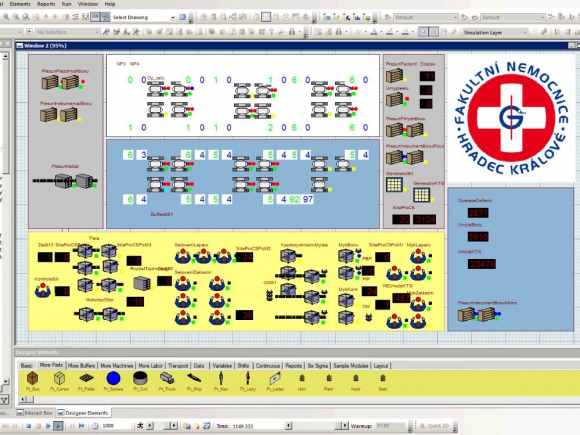The width and height of the screenshot is (580, 435).
Task: Click the OperaceCelkem counter showing 2871
Action: tap(478, 213)
